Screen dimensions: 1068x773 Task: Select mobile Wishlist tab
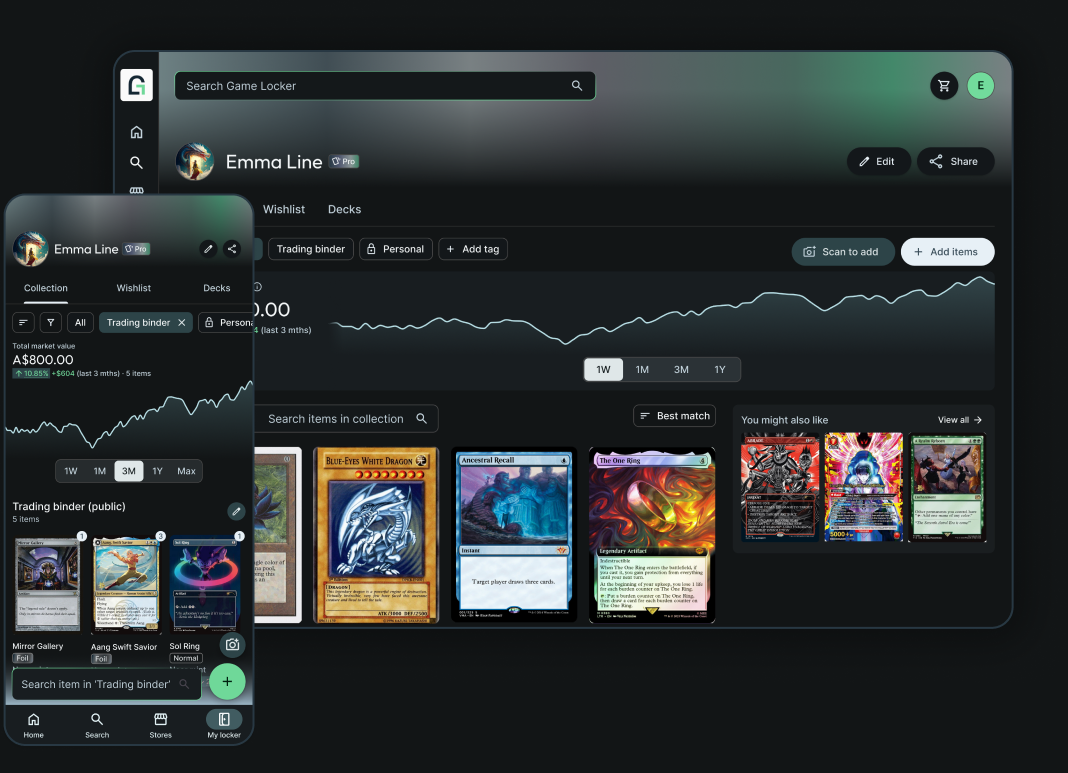(x=134, y=288)
